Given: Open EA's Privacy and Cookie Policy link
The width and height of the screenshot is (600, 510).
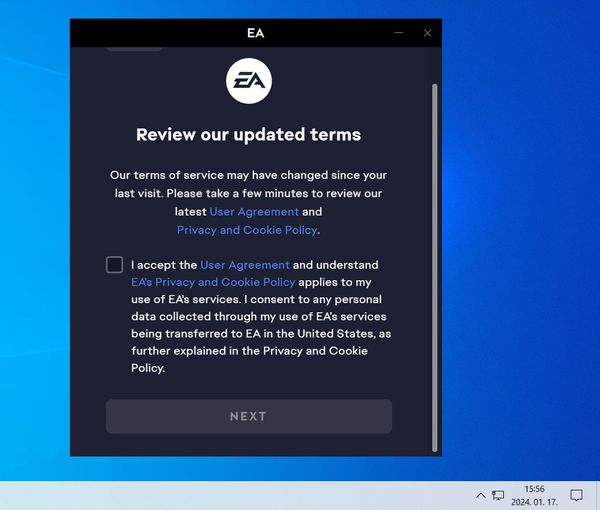Looking at the screenshot, I should coord(213,282).
